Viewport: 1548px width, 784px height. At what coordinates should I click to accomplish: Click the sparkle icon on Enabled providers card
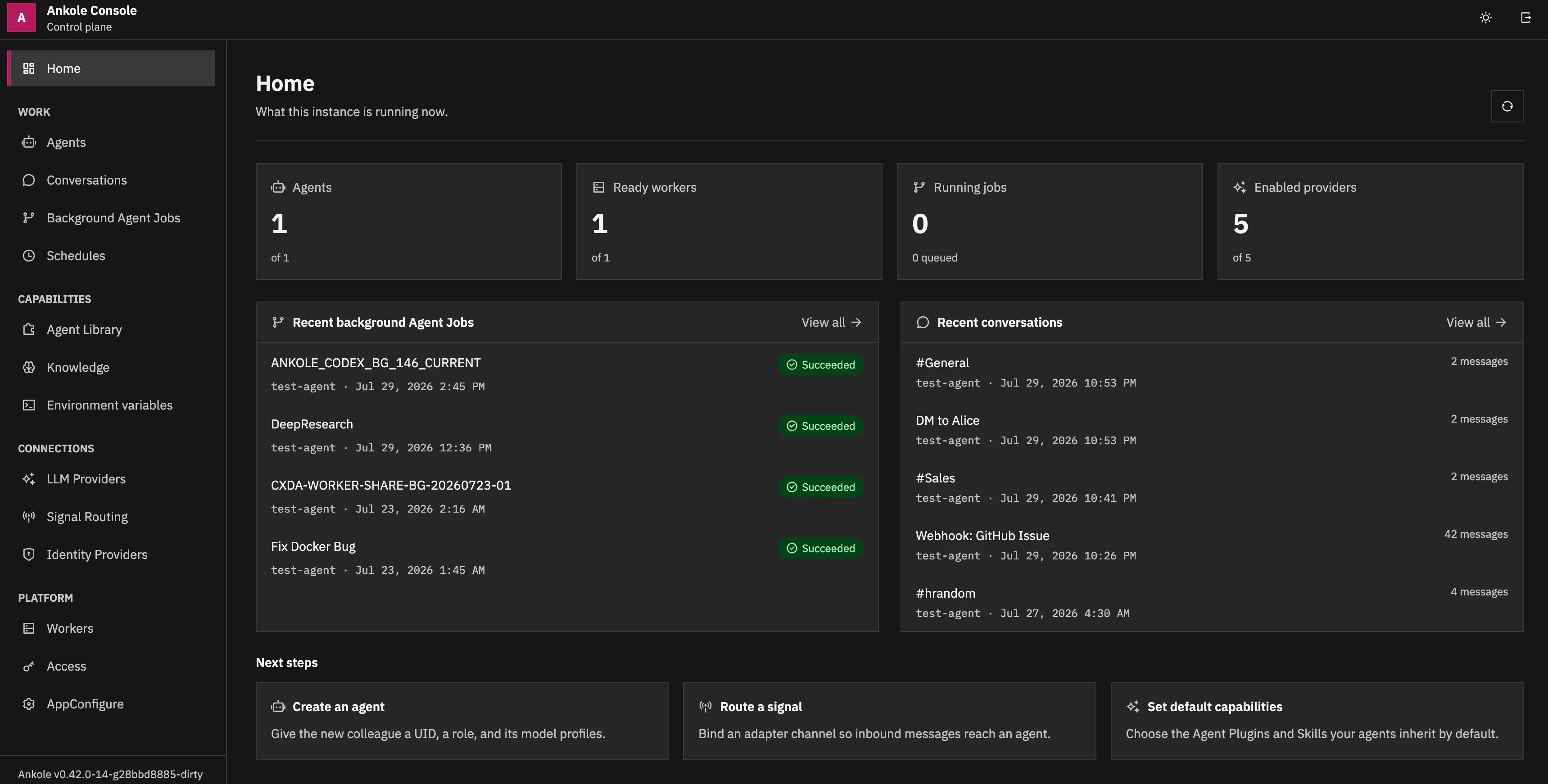click(x=1239, y=187)
